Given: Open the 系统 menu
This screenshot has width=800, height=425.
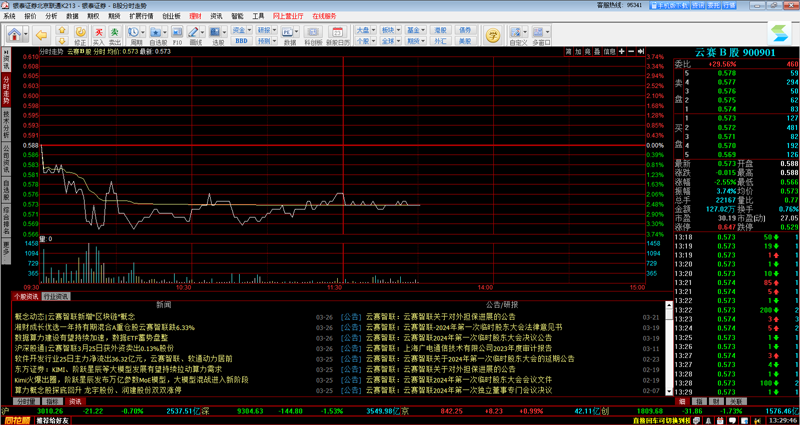Looking at the screenshot, I should pyautogui.click(x=9, y=16).
